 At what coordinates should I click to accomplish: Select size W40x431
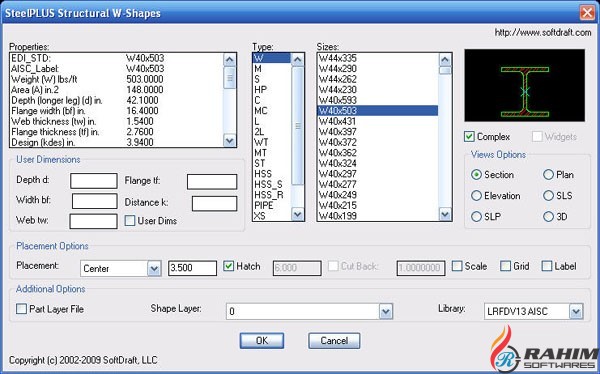(x=378, y=121)
